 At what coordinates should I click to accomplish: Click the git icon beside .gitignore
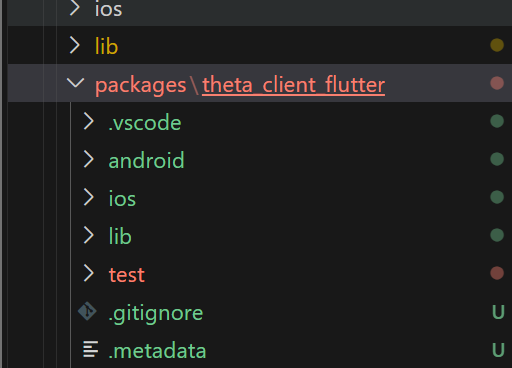pyautogui.click(x=87, y=311)
